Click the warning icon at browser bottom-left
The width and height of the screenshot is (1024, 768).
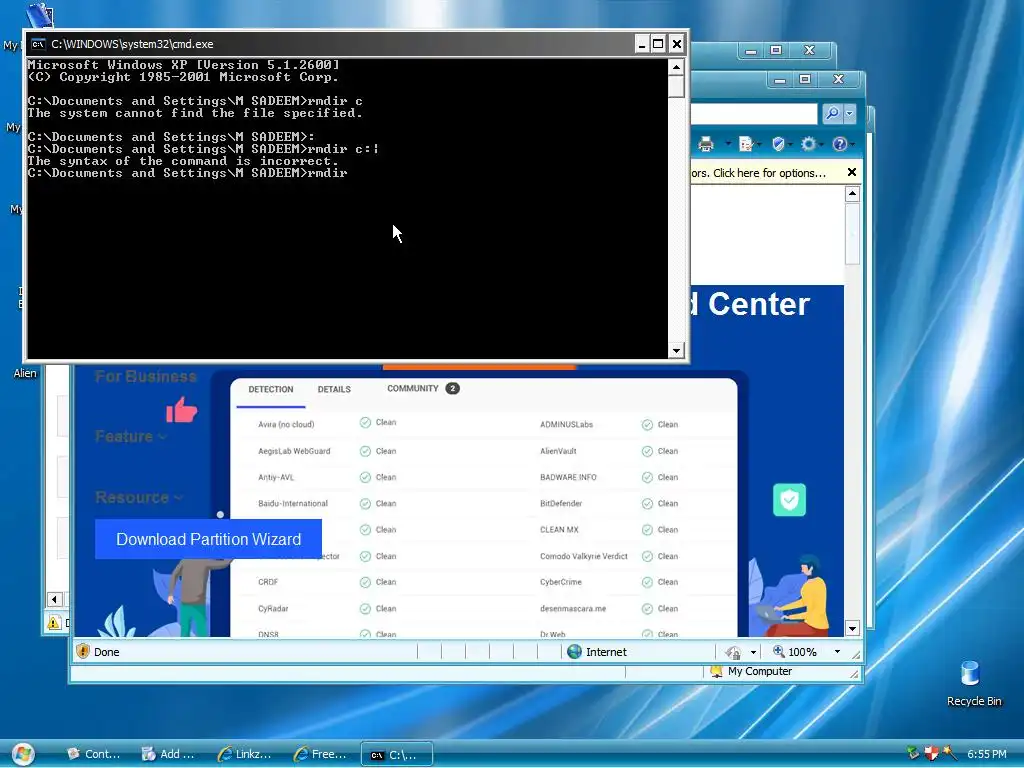click(54, 623)
